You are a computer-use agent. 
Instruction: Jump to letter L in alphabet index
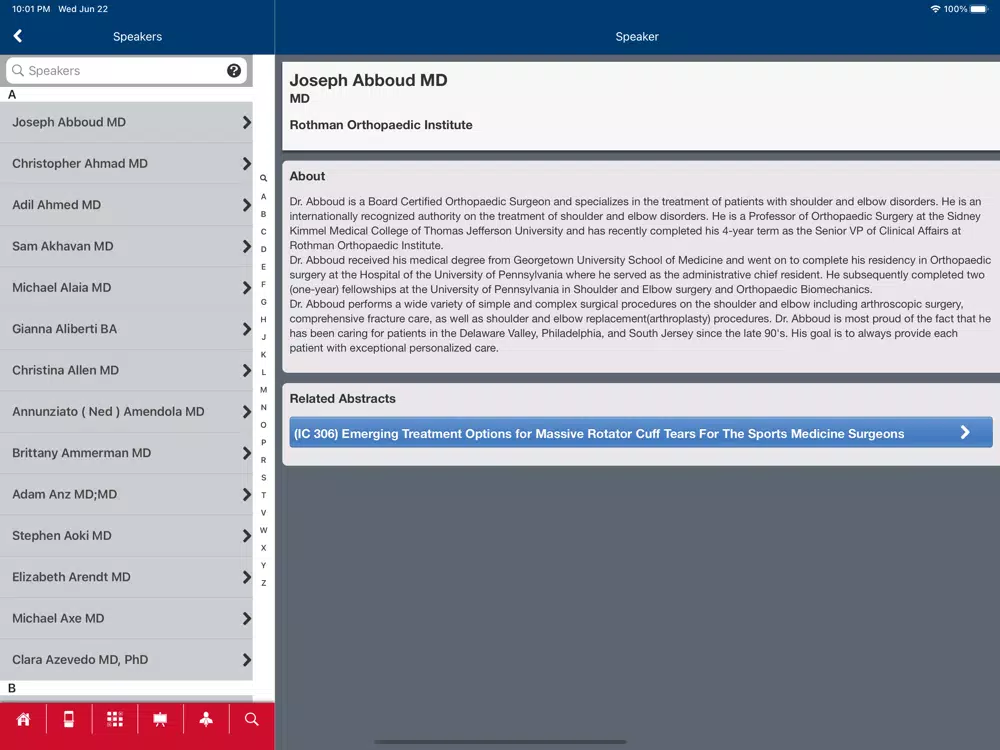(263, 372)
